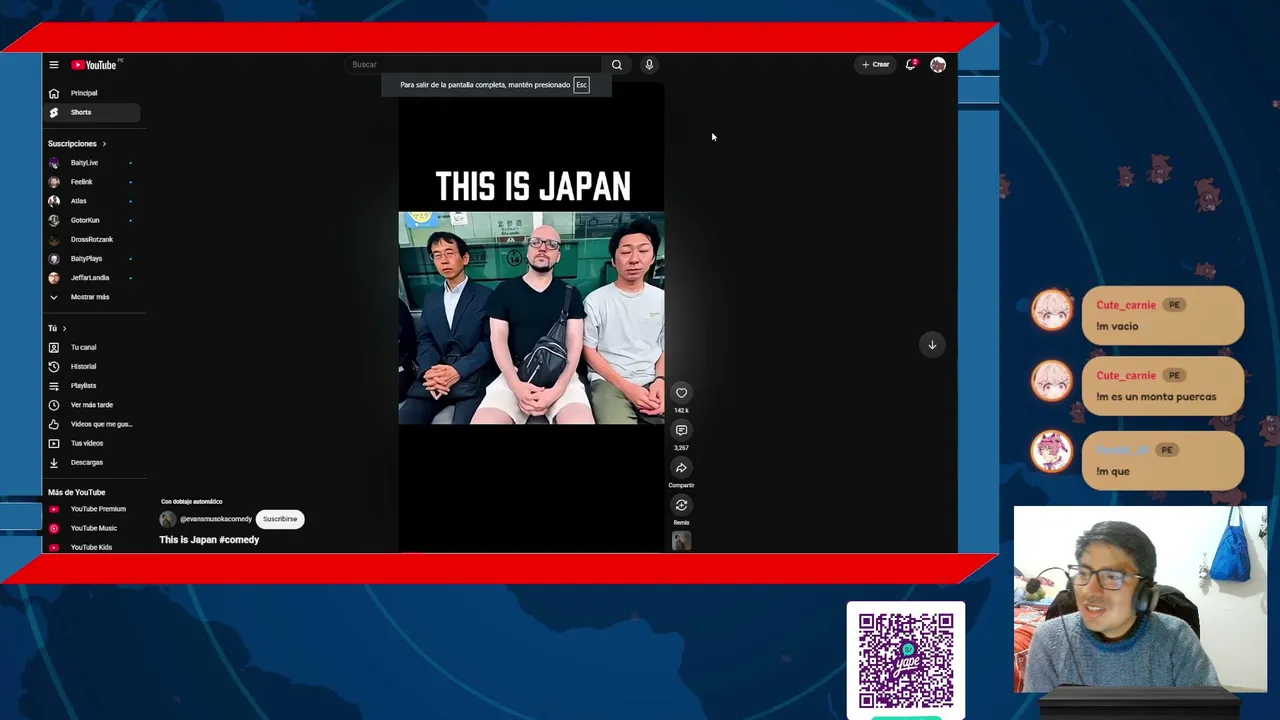
Task: Click the "Más de YouTube" heading
Action: coord(76,492)
